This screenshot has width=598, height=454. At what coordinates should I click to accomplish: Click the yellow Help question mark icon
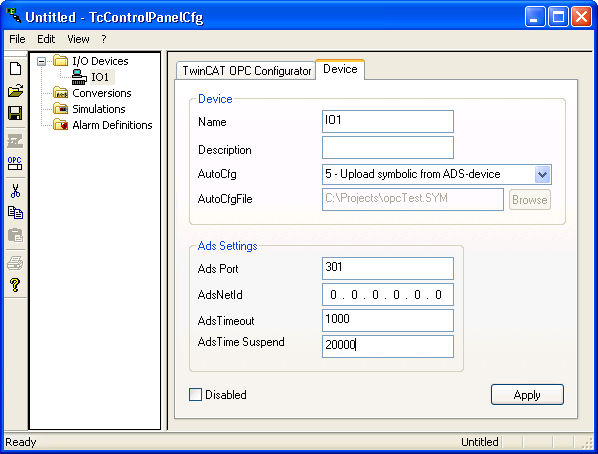click(15, 285)
